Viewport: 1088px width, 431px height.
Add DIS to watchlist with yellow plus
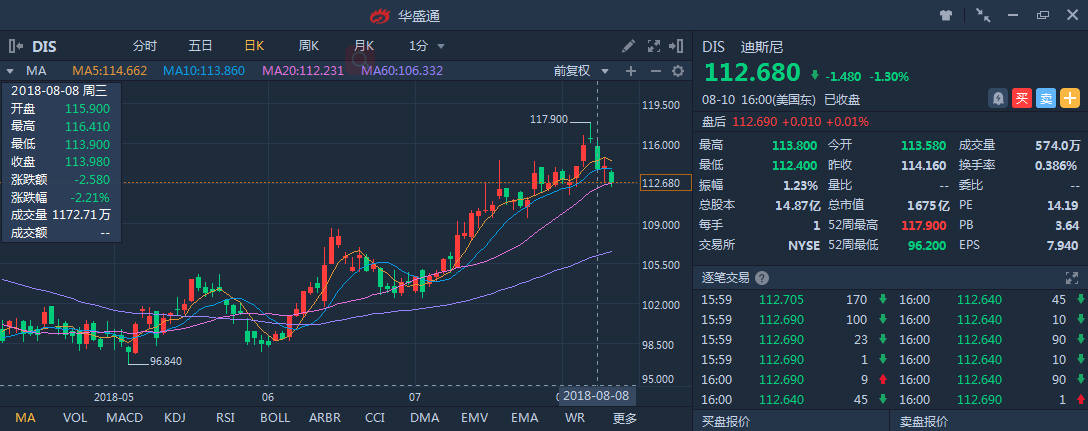pyautogui.click(x=1070, y=99)
